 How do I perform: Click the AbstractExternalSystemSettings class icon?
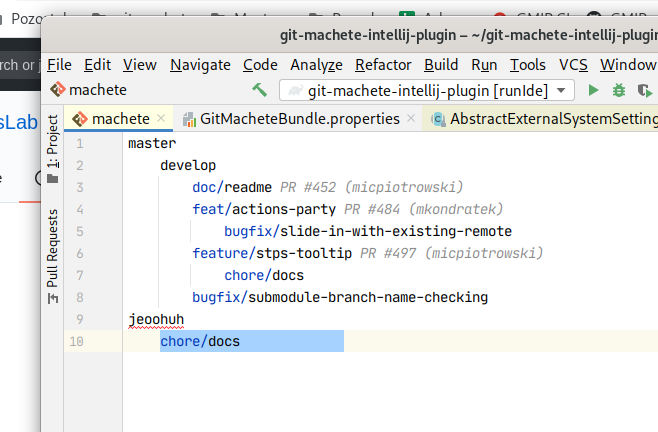click(439, 120)
